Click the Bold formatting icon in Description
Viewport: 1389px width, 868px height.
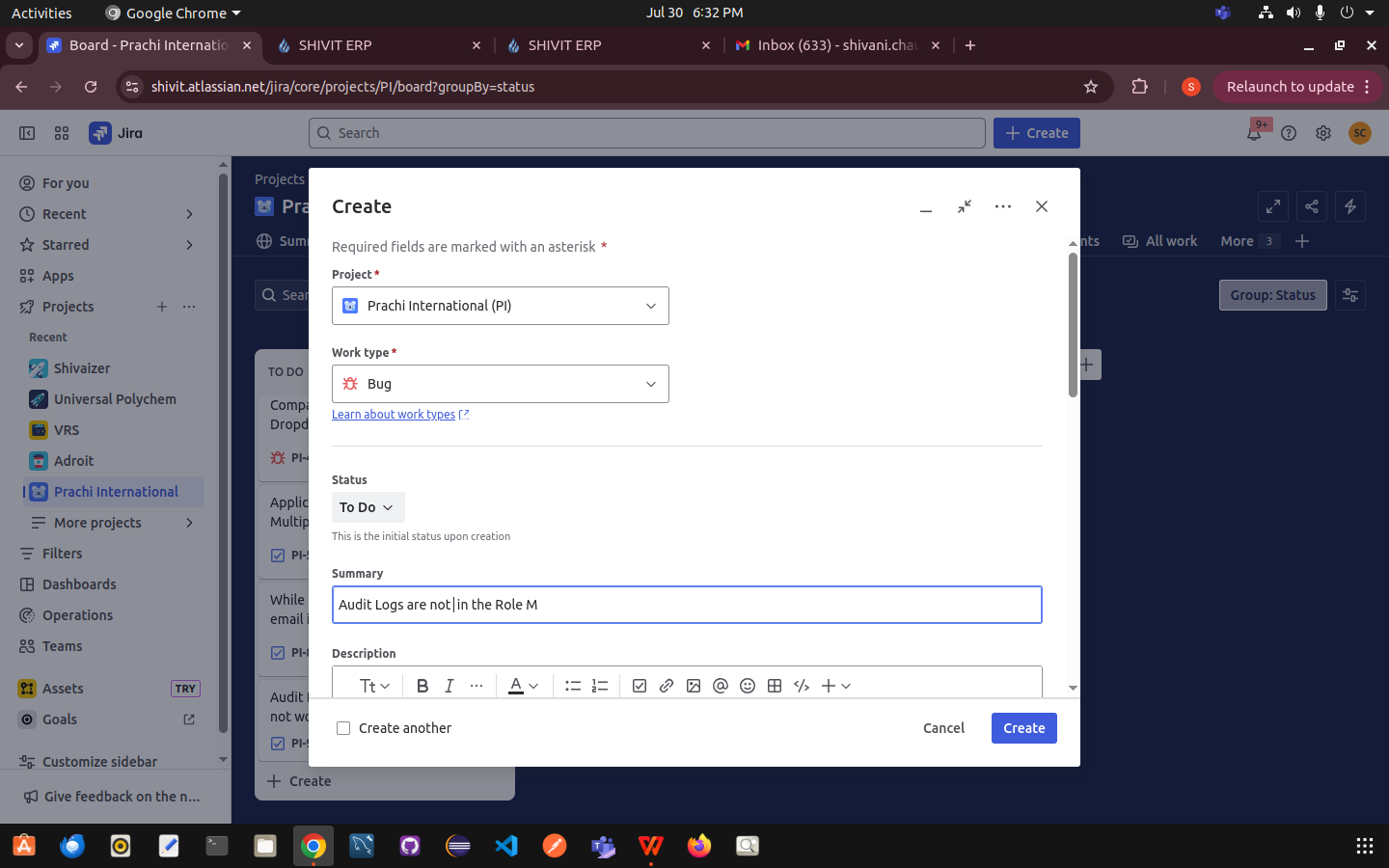[x=422, y=686]
